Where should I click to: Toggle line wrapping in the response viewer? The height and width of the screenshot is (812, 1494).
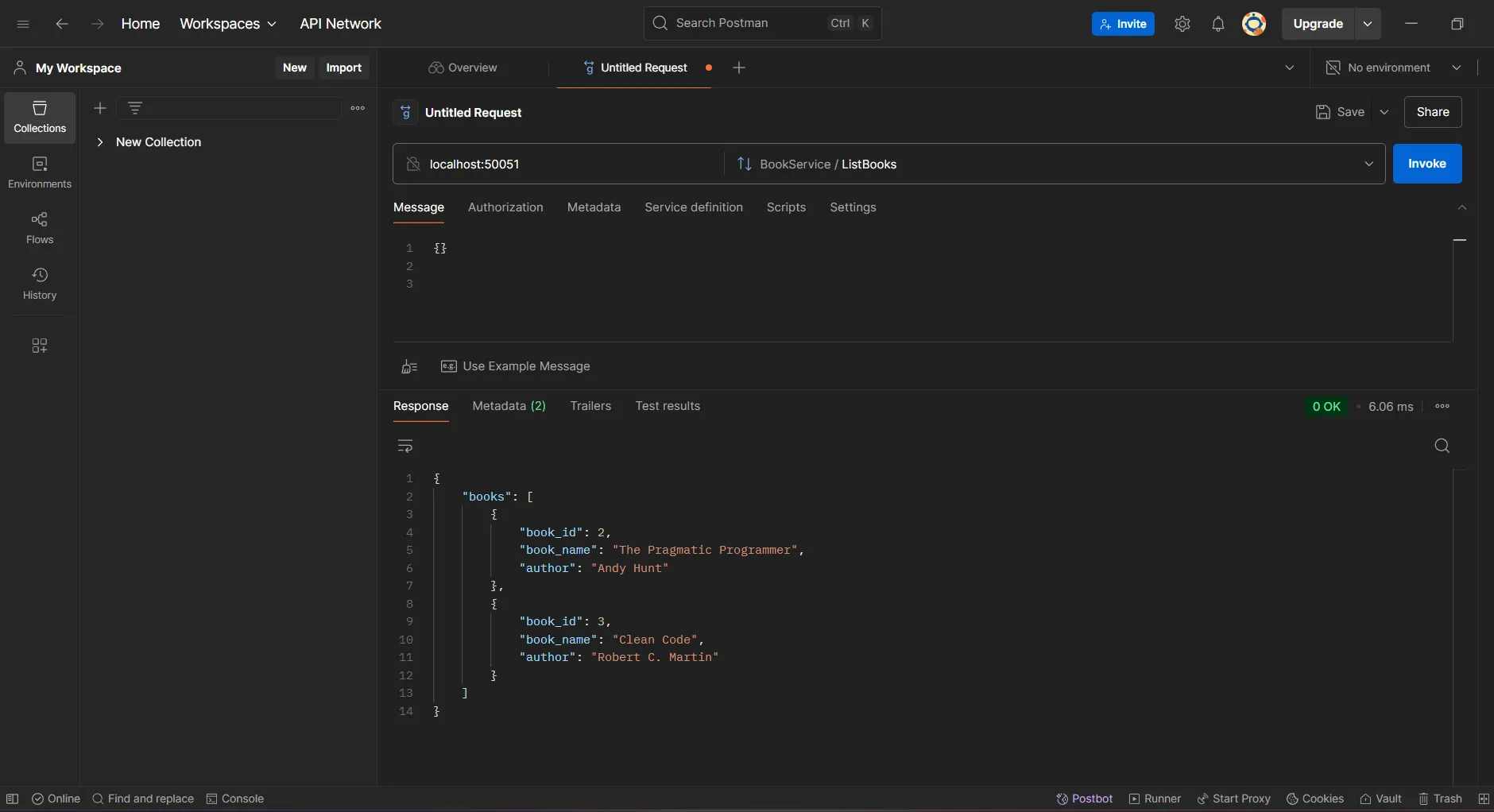tap(404, 447)
